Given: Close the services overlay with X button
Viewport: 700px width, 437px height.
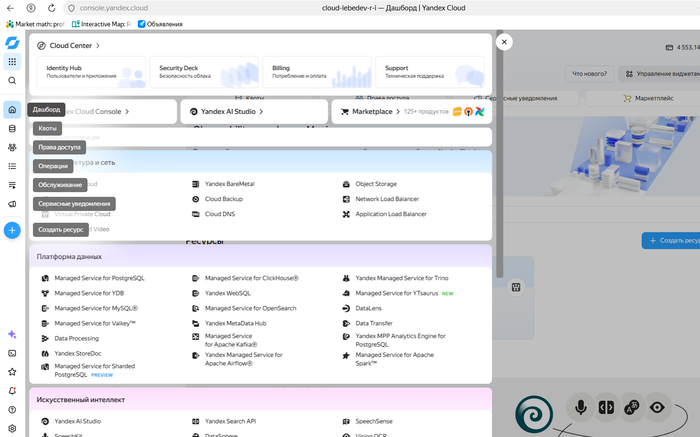Looking at the screenshot, I should coord(504,42).
